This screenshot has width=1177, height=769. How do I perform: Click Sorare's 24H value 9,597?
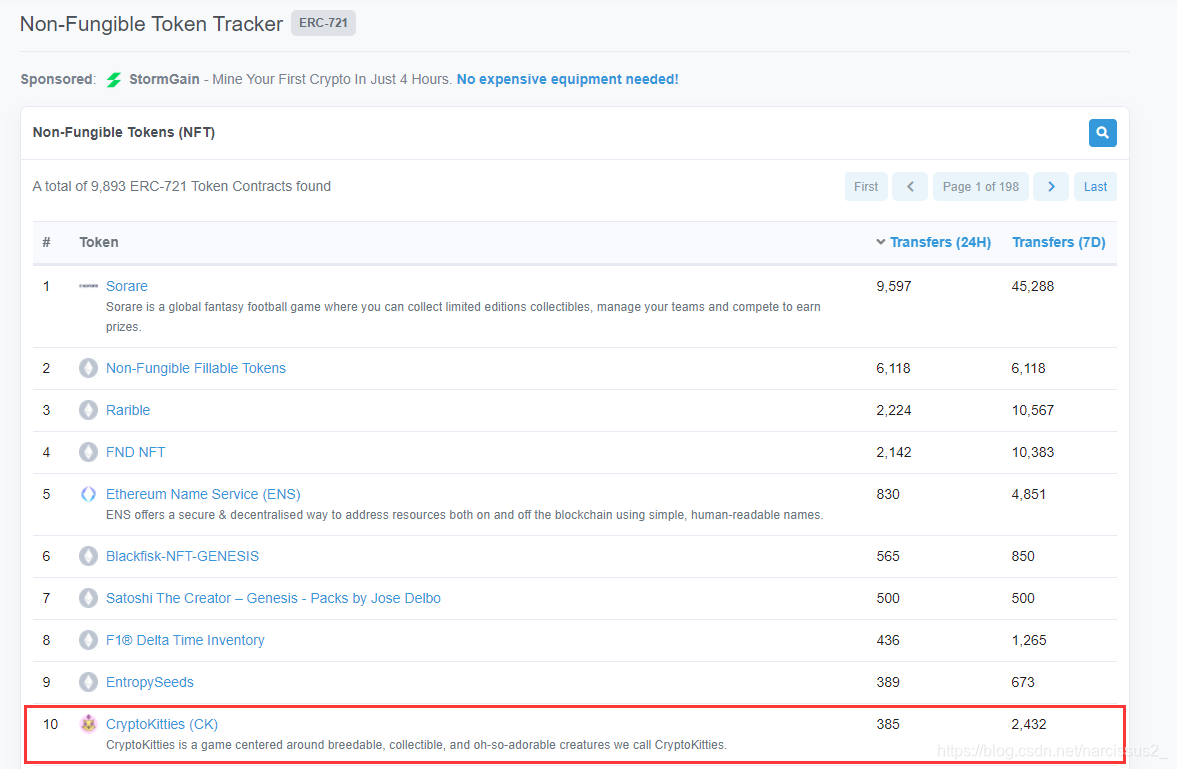pyautogui.click(x=893, y=286)
